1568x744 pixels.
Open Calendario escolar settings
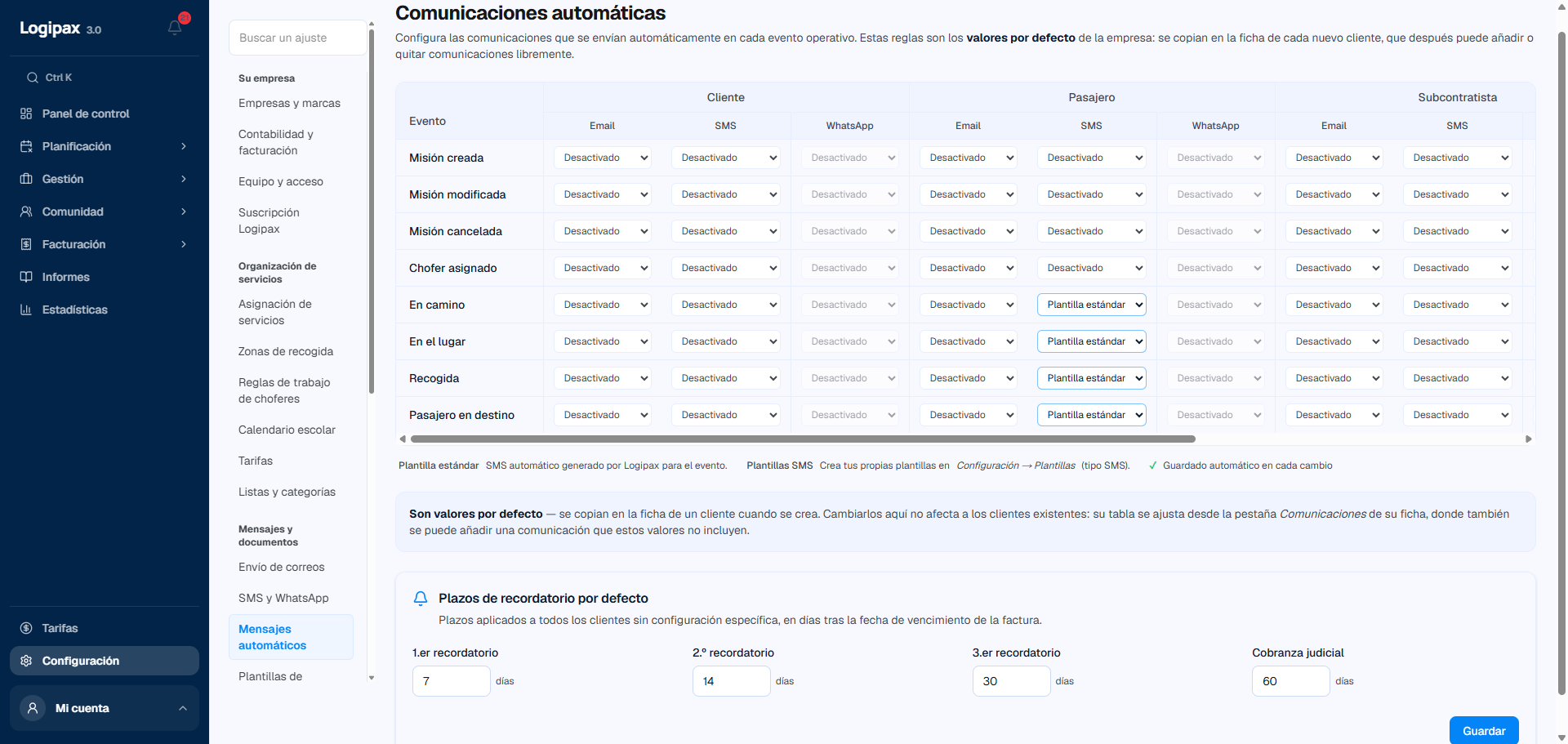(x=287, y=430)
